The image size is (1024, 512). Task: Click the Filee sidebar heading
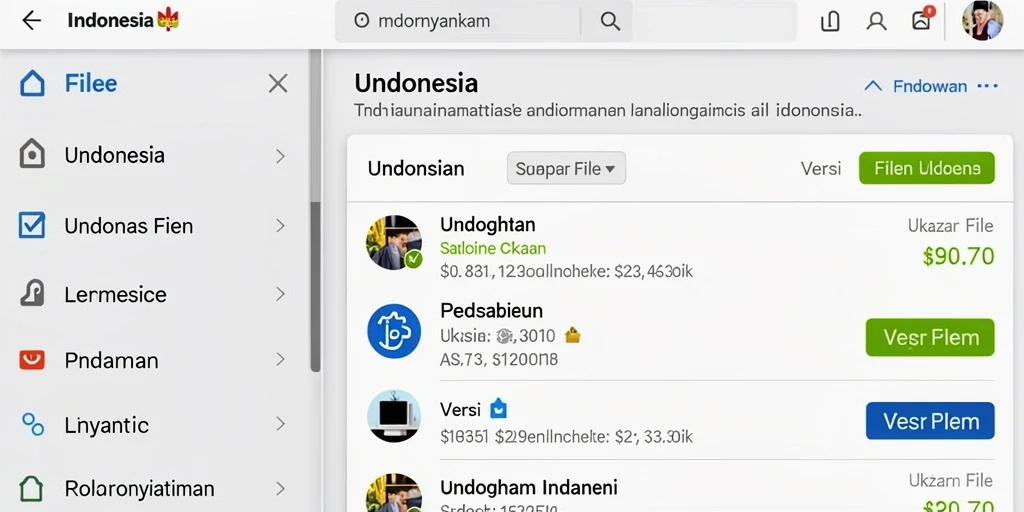point(91,84)
